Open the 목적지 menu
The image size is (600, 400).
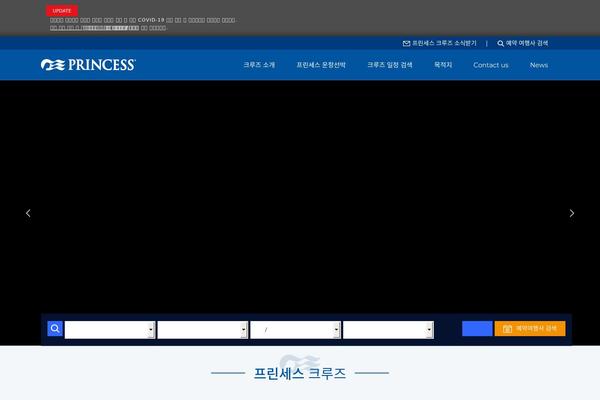tap(443, 65)
